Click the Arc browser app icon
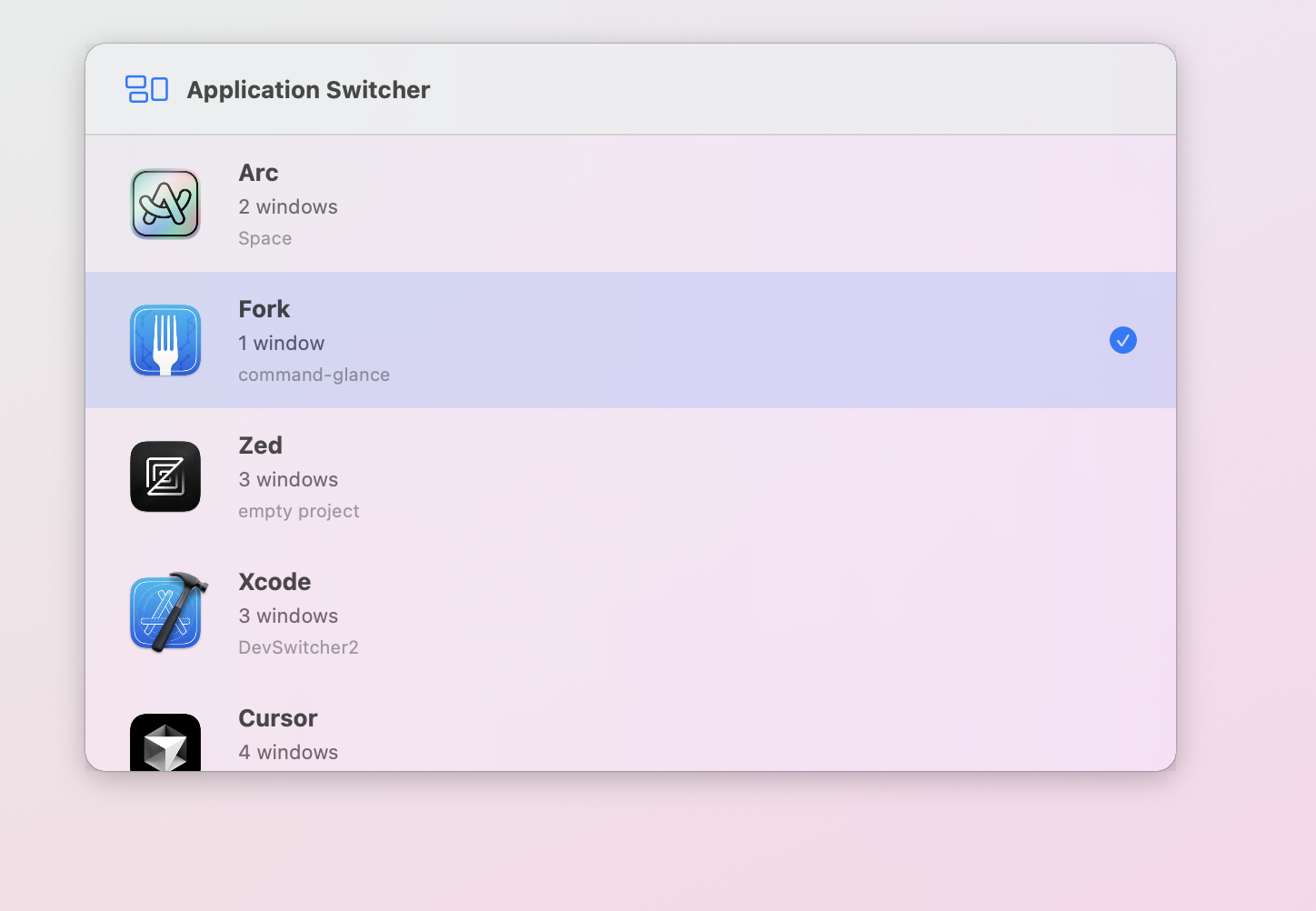Image resolution: width=1316 pixels, height=911 pixels. coord(165,204)
